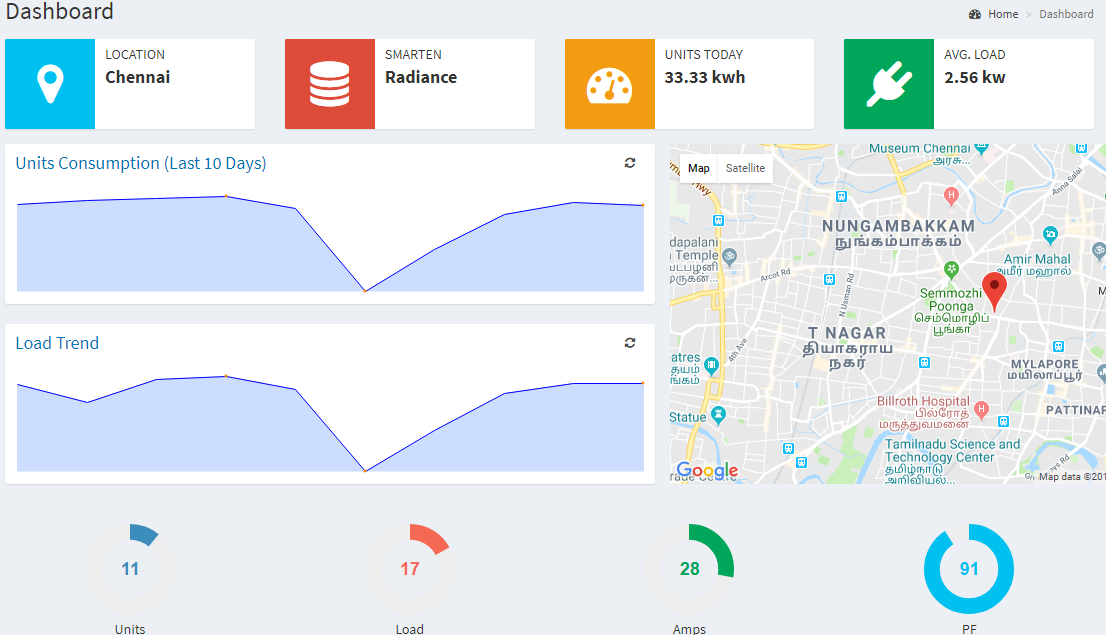The width and height of the screenshot is (1106, 635).
Task: Click the orange gauge icon for Units Today
Action: point(609,84)
